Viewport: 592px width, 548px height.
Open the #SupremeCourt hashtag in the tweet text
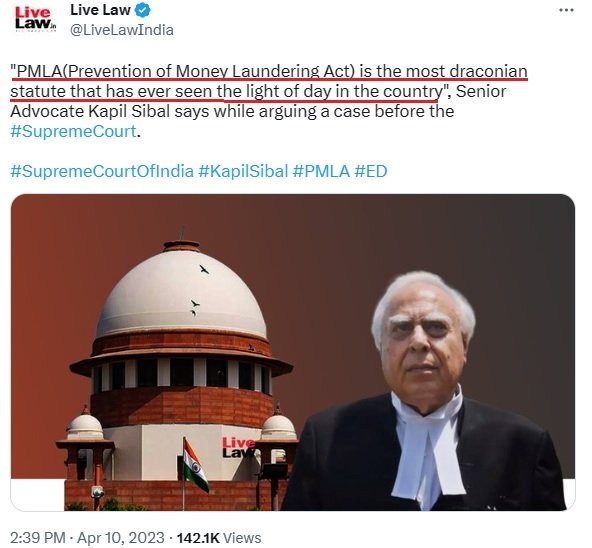[x=73, y=131]
